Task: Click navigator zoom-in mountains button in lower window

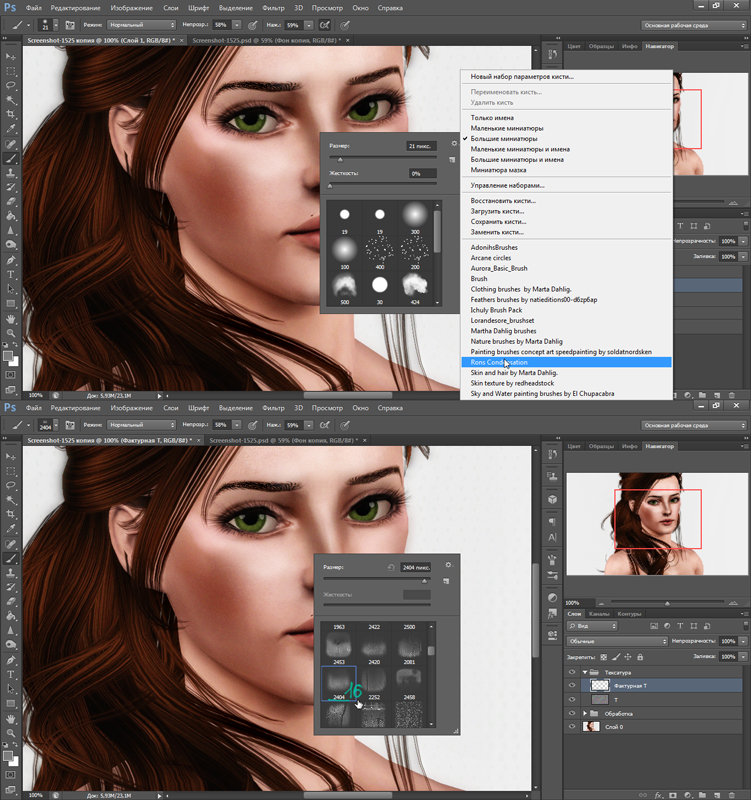Action: [733, 603]
